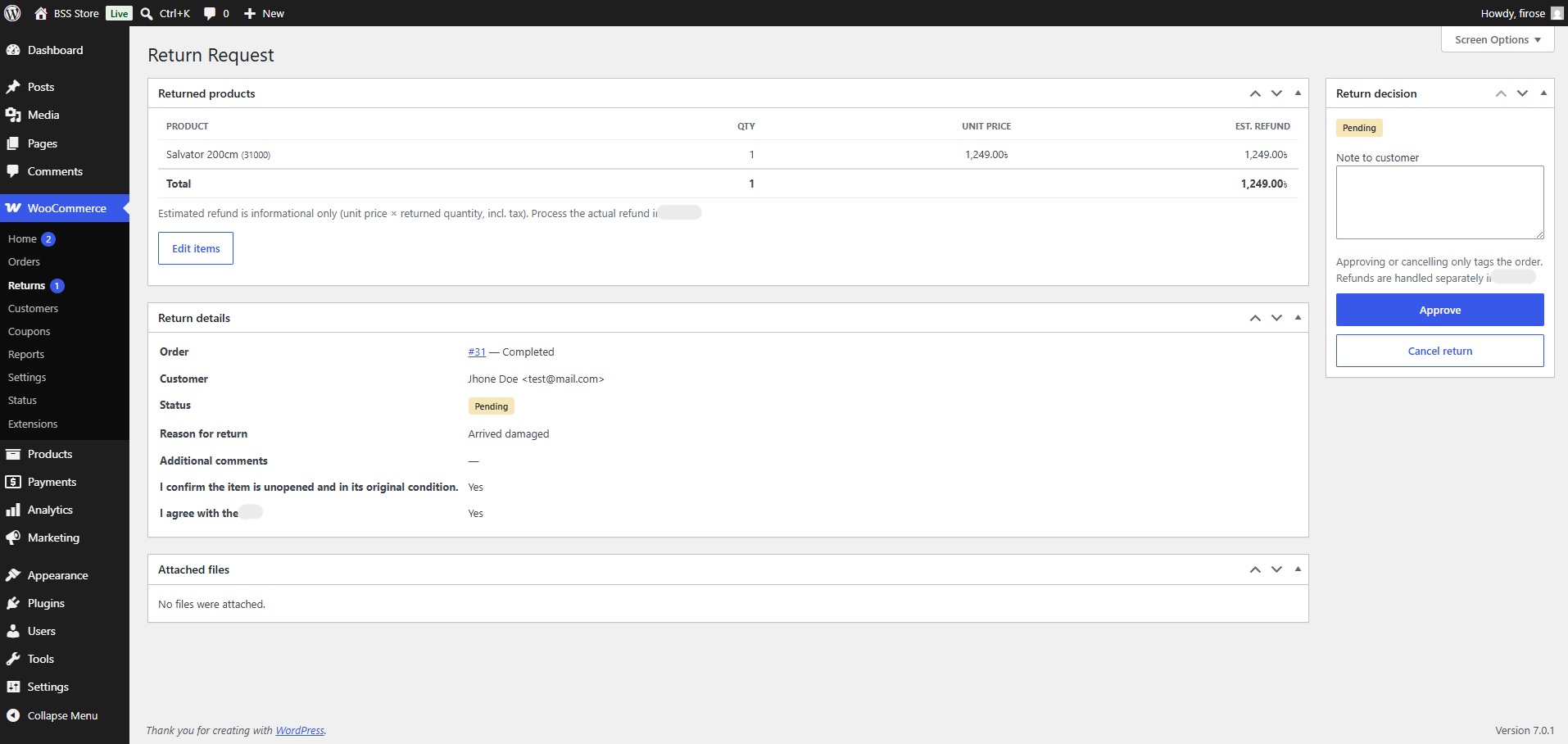Screen dimensions: 1568x744
Task: Click the Comments icon in sidebar
Action: [13, 171]
